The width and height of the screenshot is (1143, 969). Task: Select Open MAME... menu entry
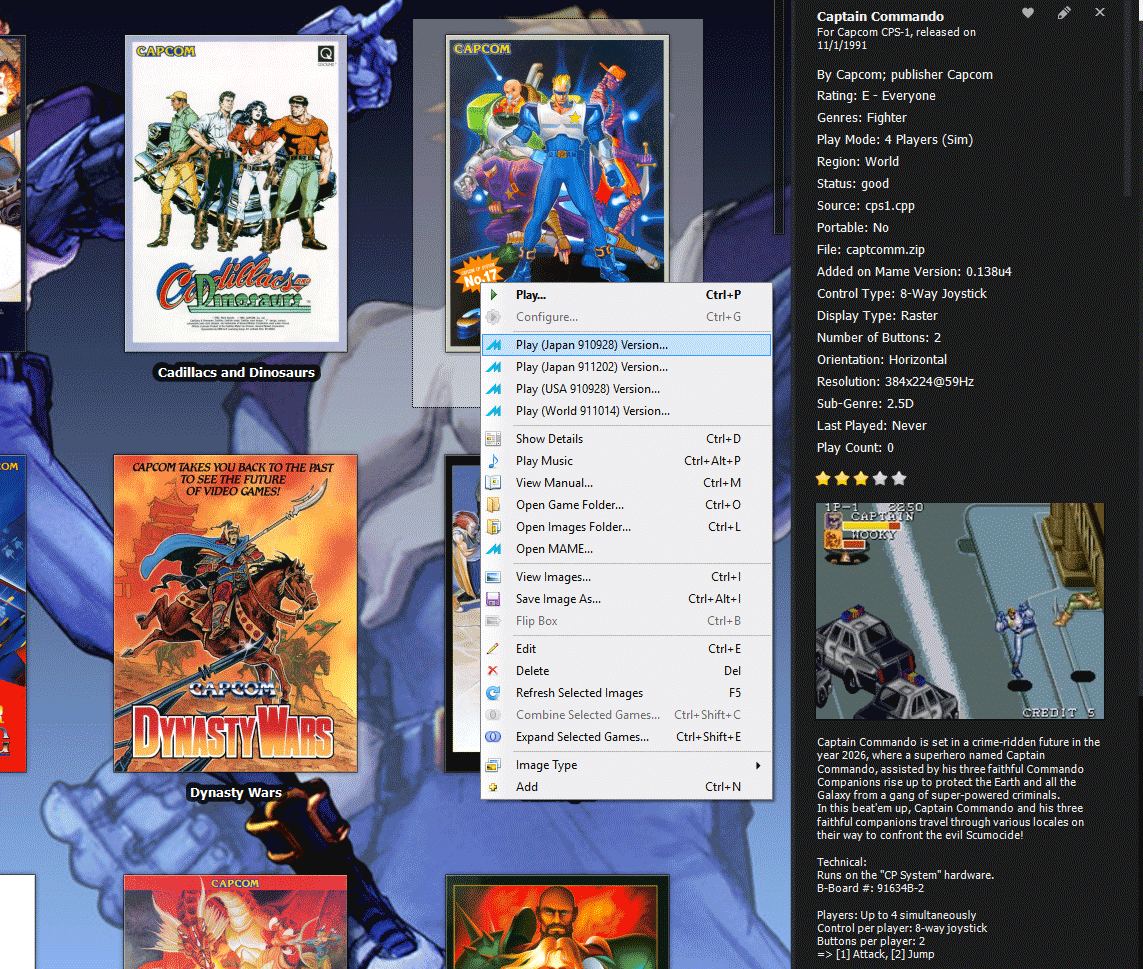pyautogui.click(x=626, y=549)
